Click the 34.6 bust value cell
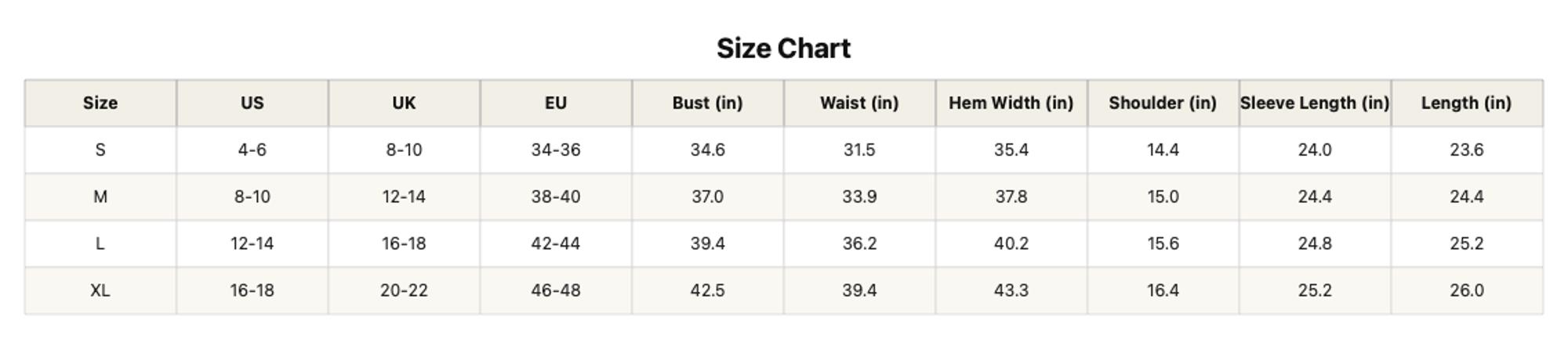Screen dimensions: 1568x339 pyautogui.click(x=707, y=150)
